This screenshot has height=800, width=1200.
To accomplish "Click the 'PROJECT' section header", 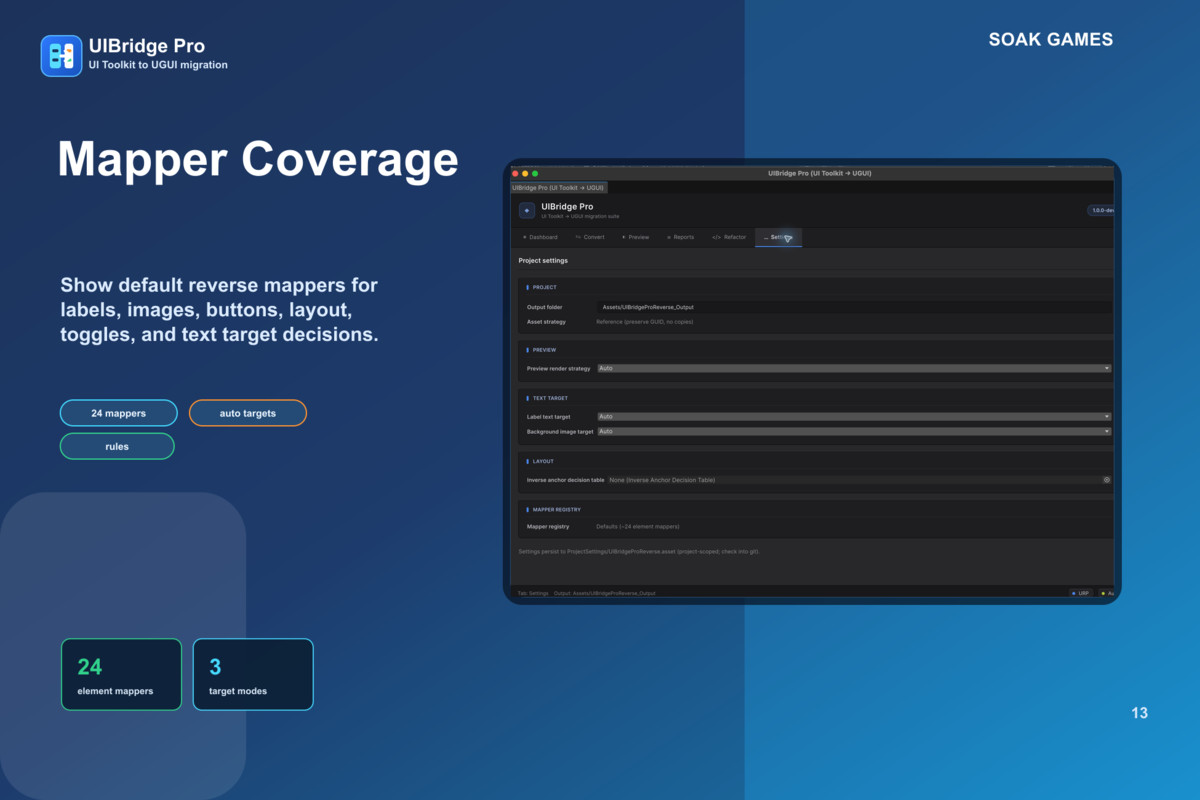I will point(544,287).
